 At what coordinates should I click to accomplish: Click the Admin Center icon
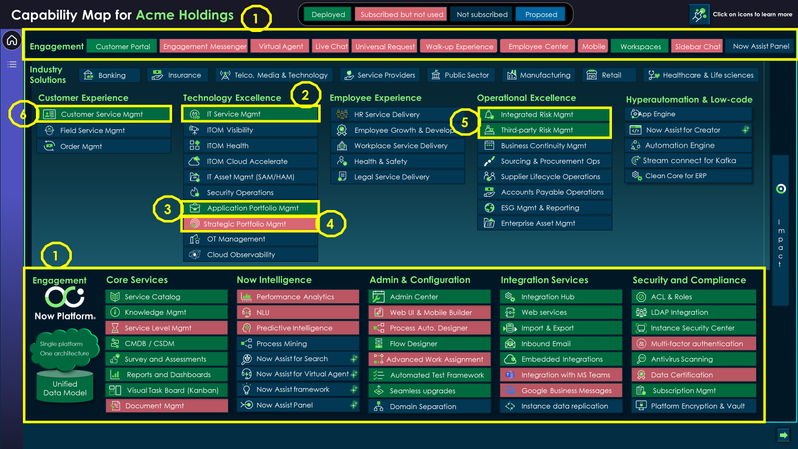coord(378,296)
